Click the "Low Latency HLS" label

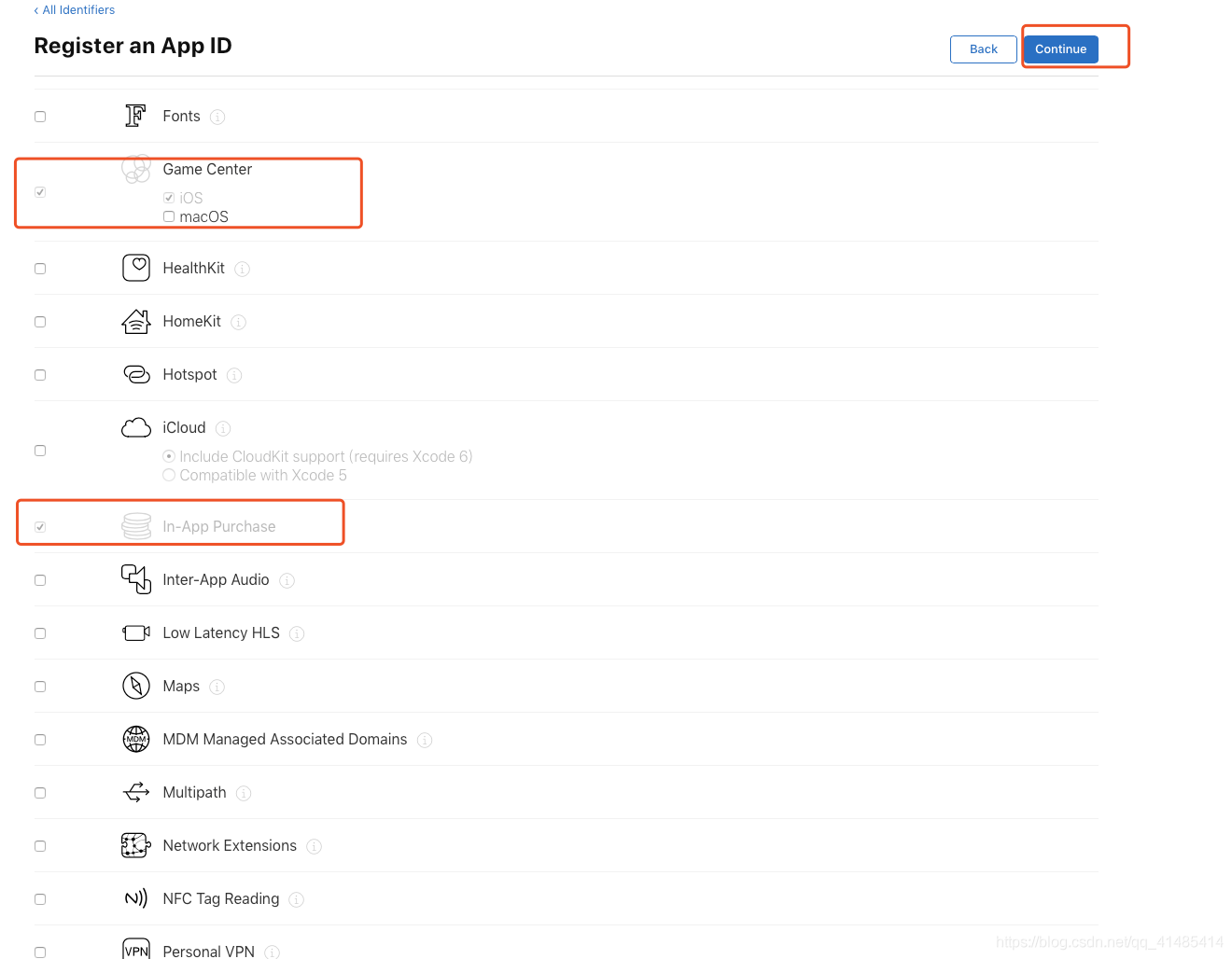click(221, 632)
